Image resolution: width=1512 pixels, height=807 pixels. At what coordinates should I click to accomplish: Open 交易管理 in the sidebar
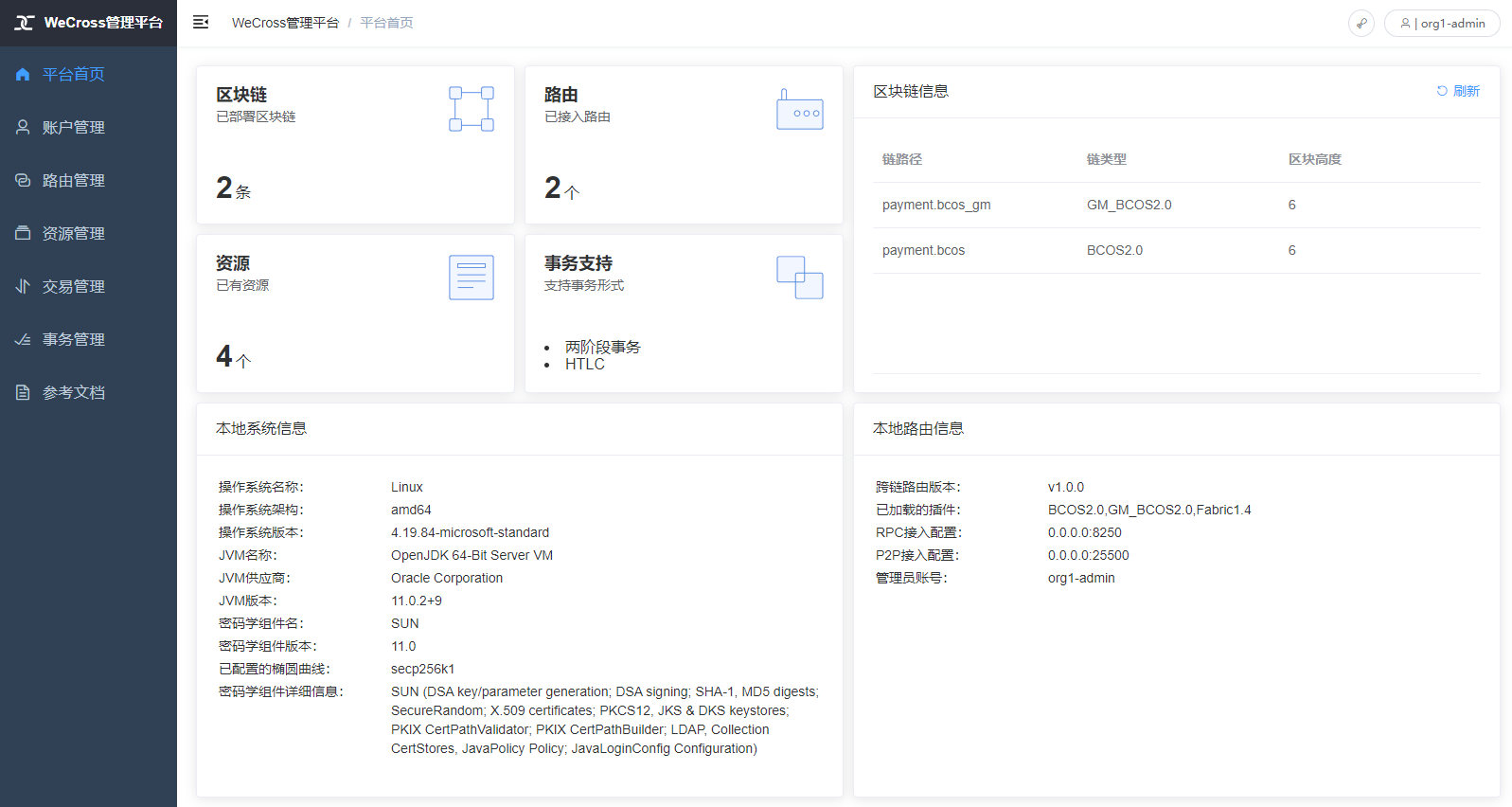pyautogui.click(x=88, y=286)
